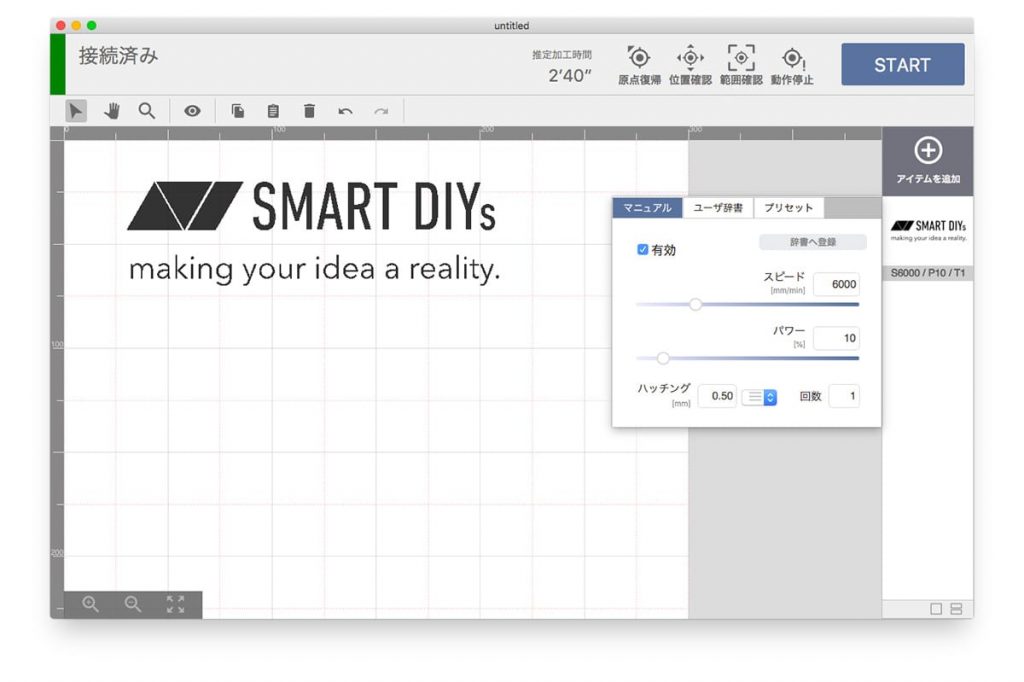Click the paste clipboard icon
The image size is (1024, 682).
(x=273, y=111)
